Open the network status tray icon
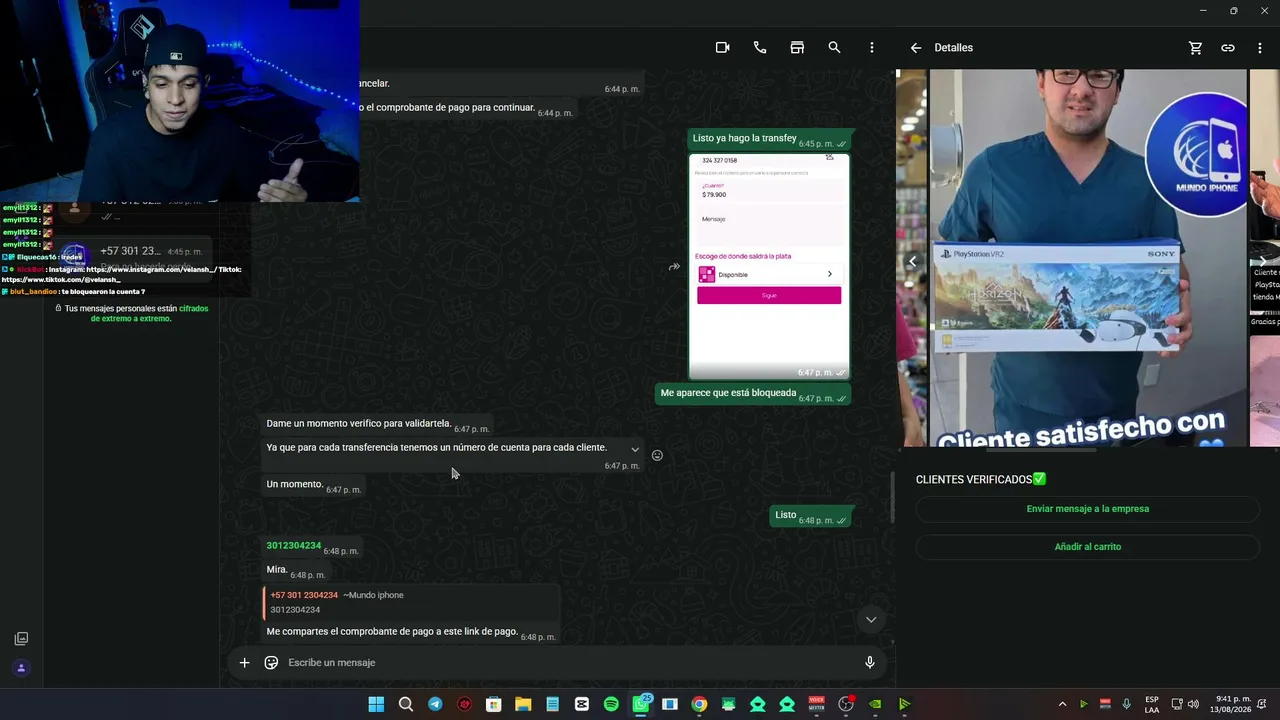Screen dimensions: 1280x720 point(1177,704)
